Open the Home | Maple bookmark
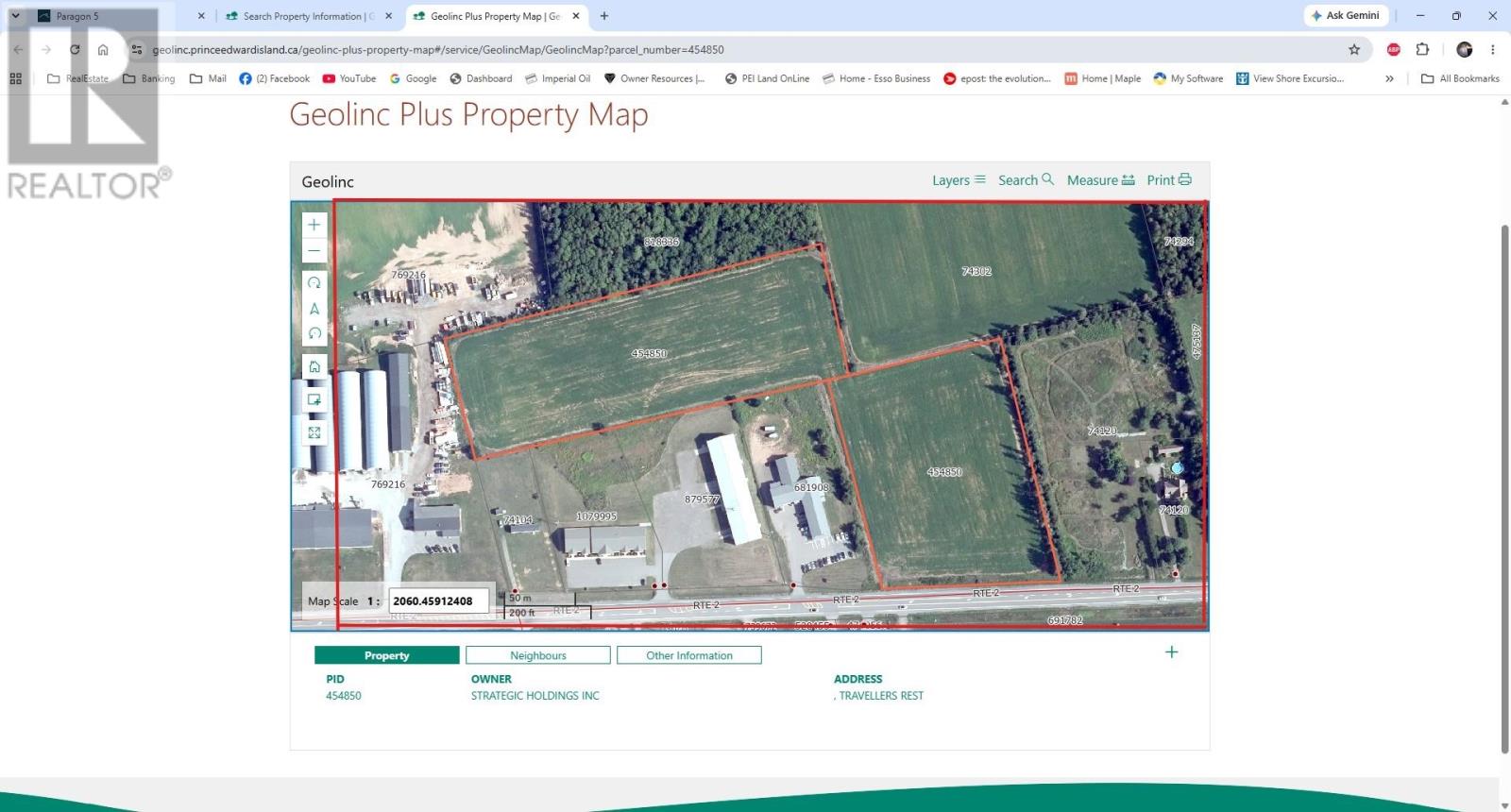 (x=1103, y=78)
